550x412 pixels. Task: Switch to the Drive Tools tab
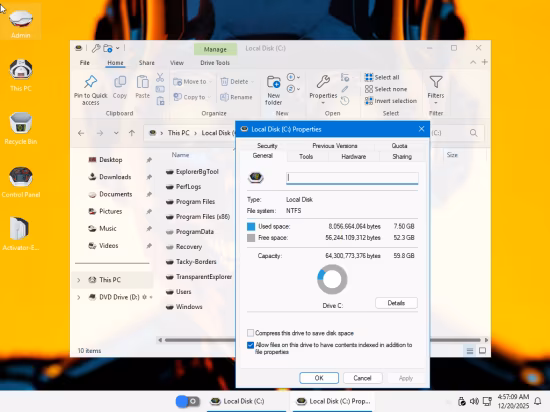(x=215, y=63)
